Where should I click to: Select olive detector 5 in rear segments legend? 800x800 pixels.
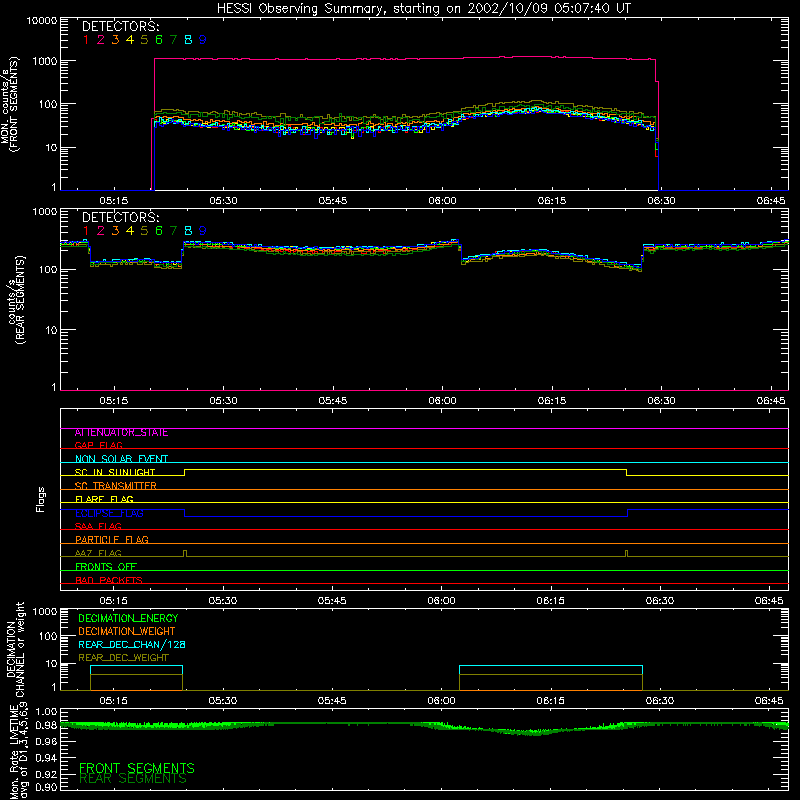click(x=144, y=231)
